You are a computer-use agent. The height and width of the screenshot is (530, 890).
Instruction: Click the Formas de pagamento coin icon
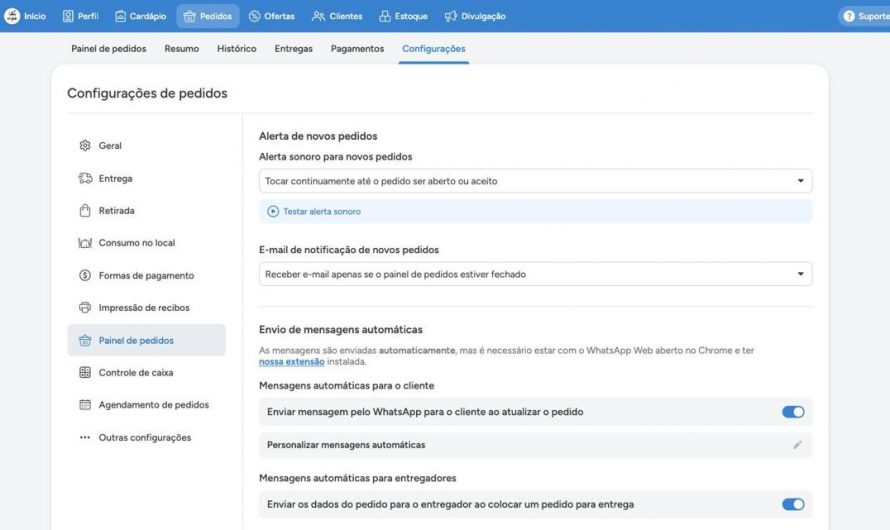tap(85, 275)
